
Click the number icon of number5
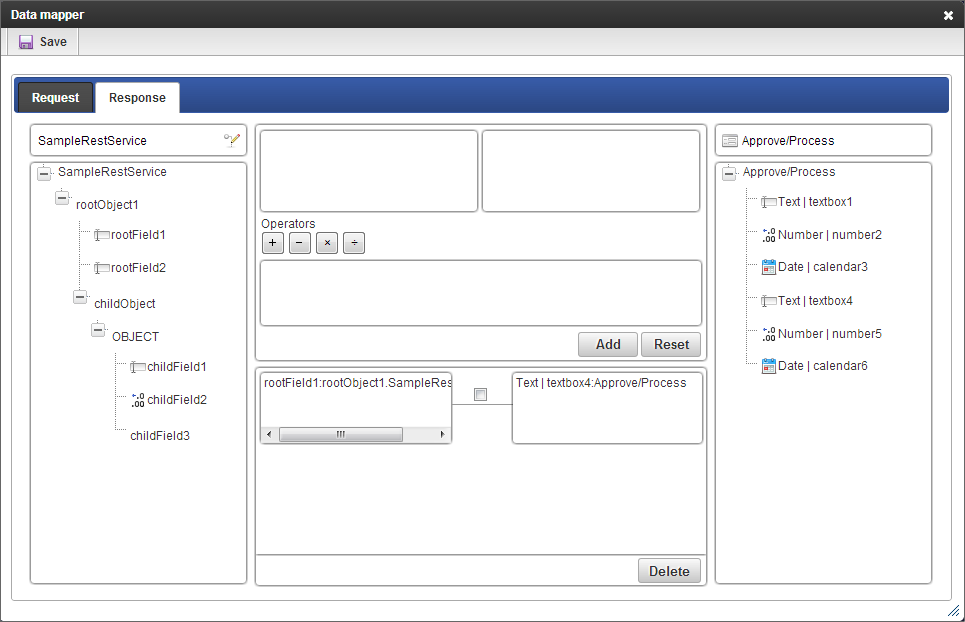pos(769,334)
